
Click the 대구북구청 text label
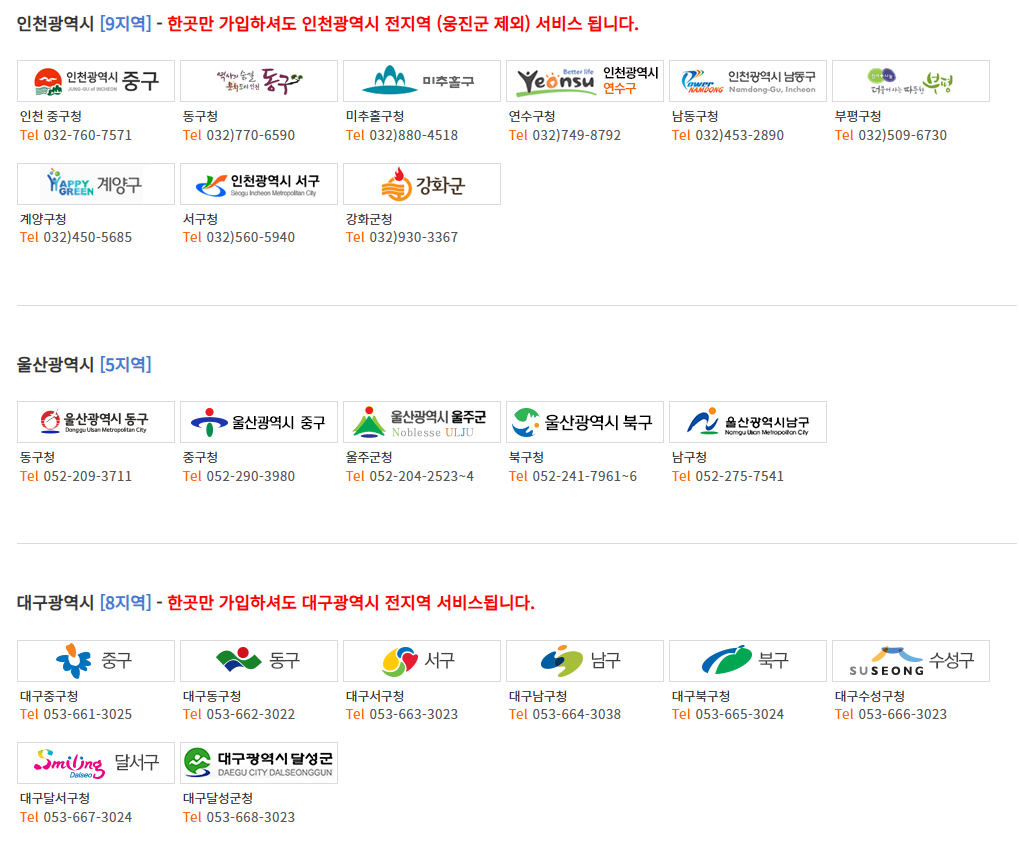pos(701,696)
